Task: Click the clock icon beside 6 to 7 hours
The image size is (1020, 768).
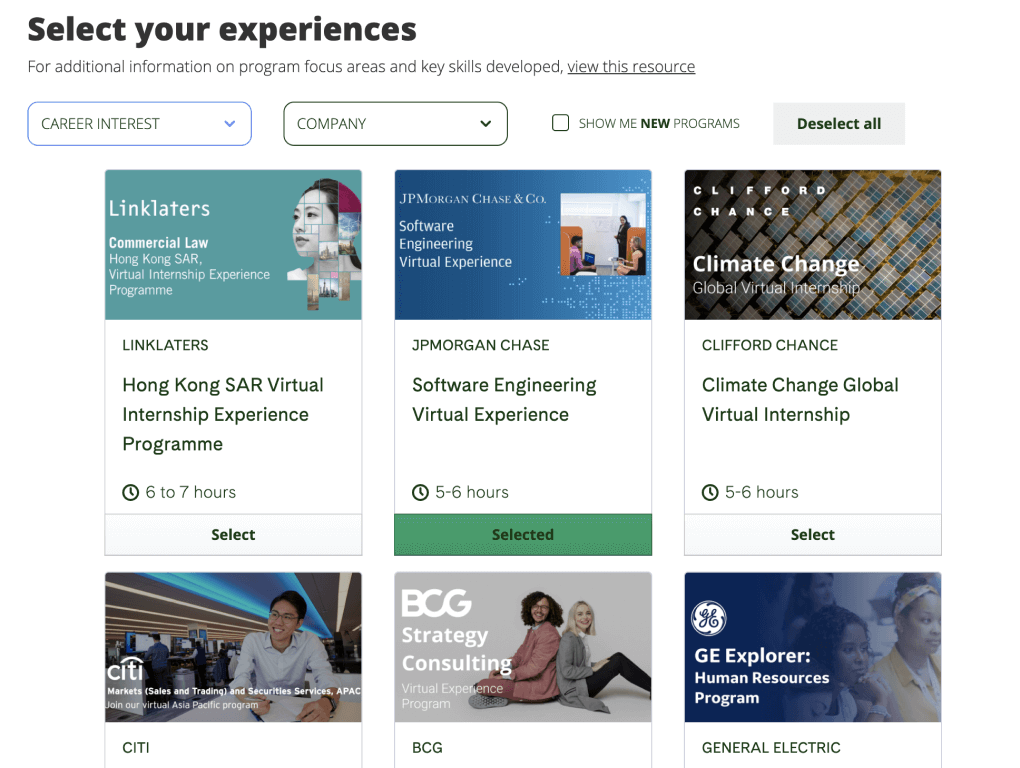Action: [x=131, y=492]
